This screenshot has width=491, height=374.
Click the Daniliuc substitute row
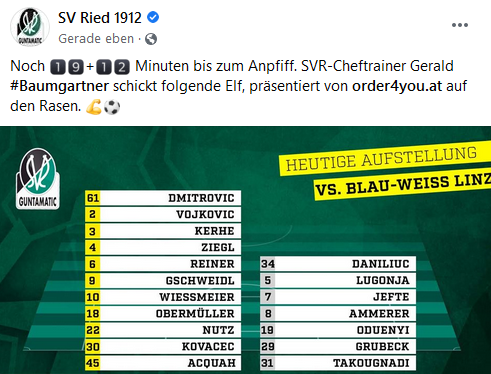click(338, 264)
